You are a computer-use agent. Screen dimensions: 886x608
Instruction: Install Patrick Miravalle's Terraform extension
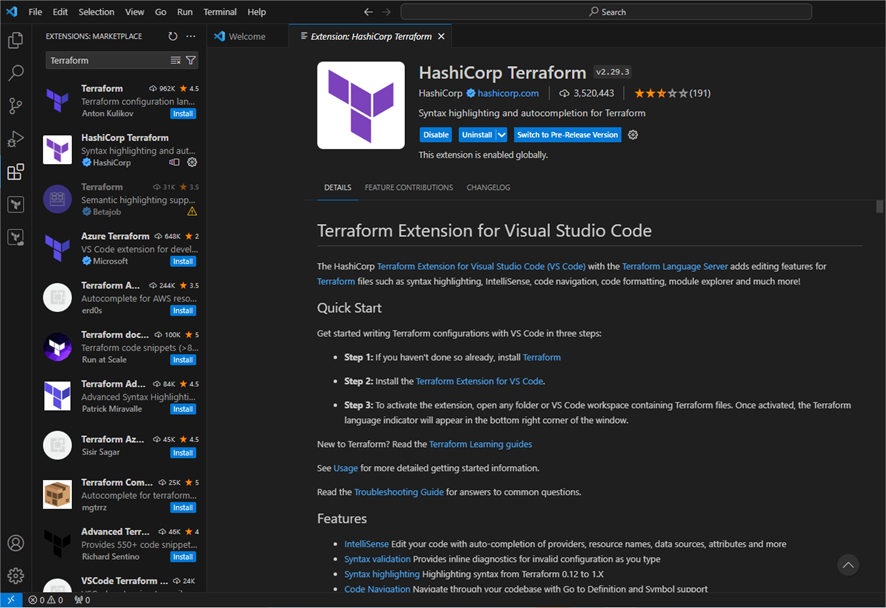[x=183, y=409]
